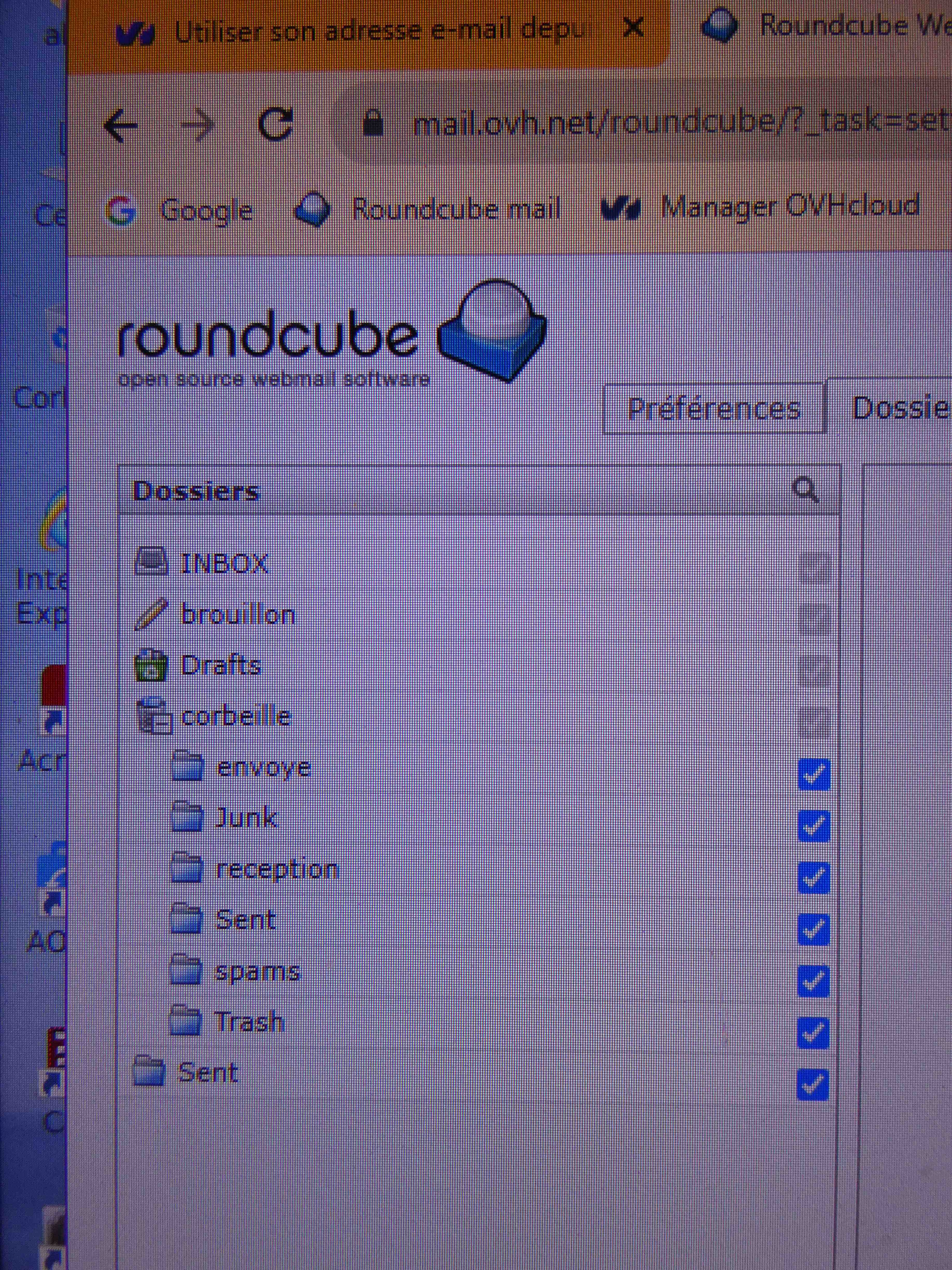Click the browser back arrow
Image resolution: width=952 pixels, height=1270 pixels.
tap(121, 125)
